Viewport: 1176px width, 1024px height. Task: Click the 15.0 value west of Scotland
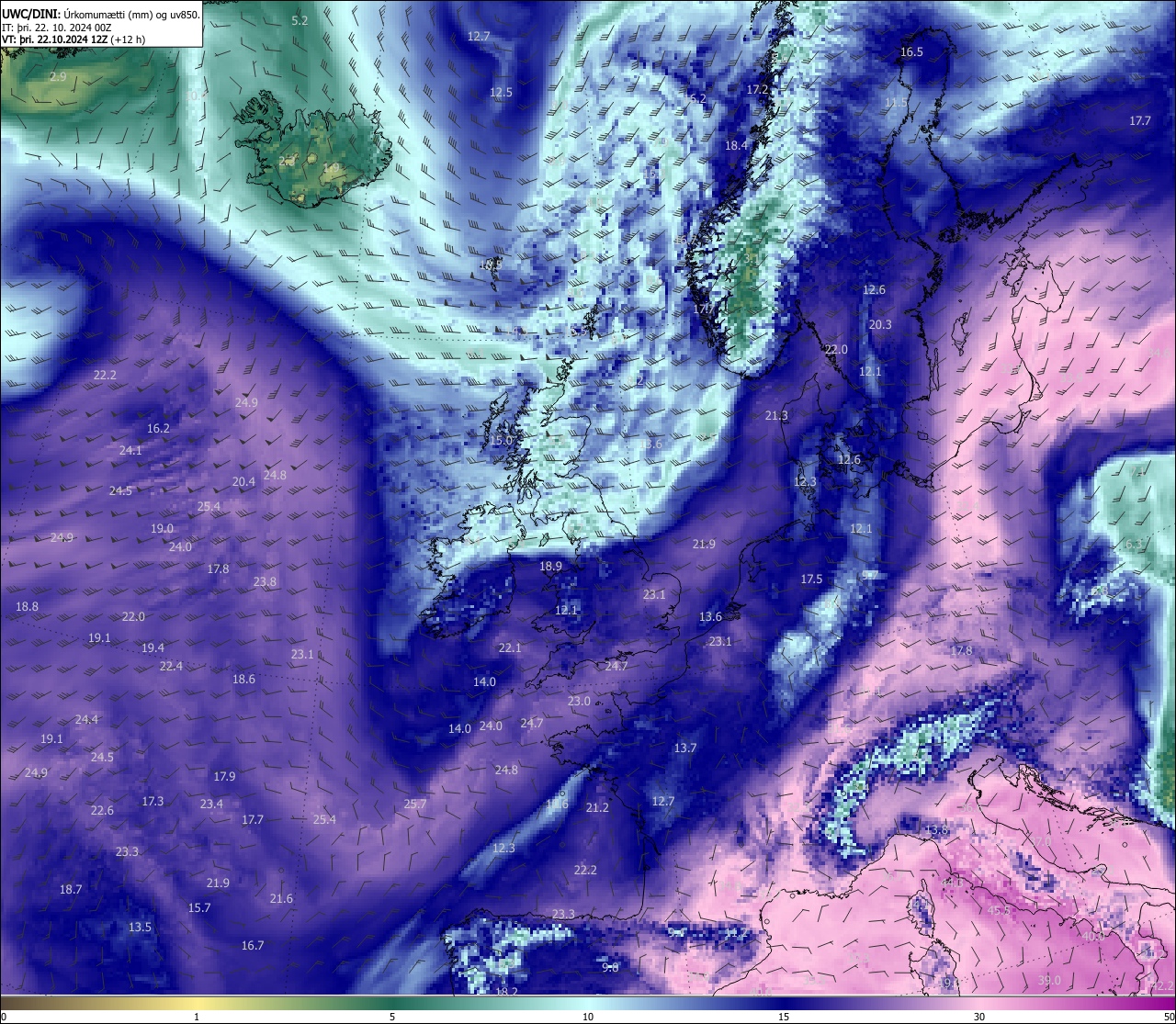[501, 440]
